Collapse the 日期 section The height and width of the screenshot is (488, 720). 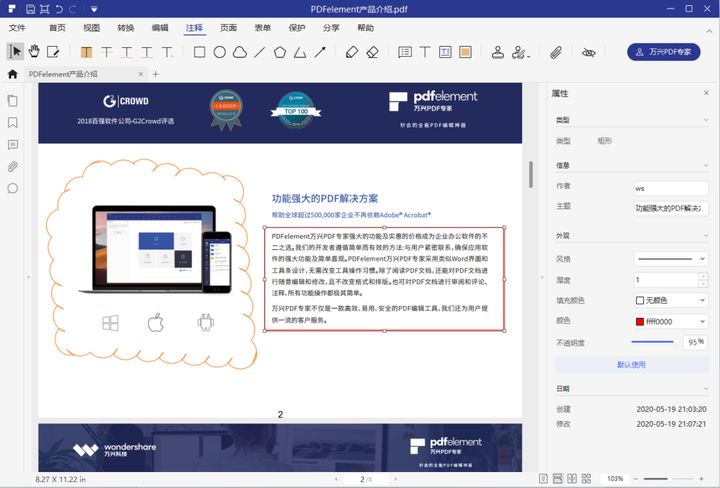tap(706, 388)
